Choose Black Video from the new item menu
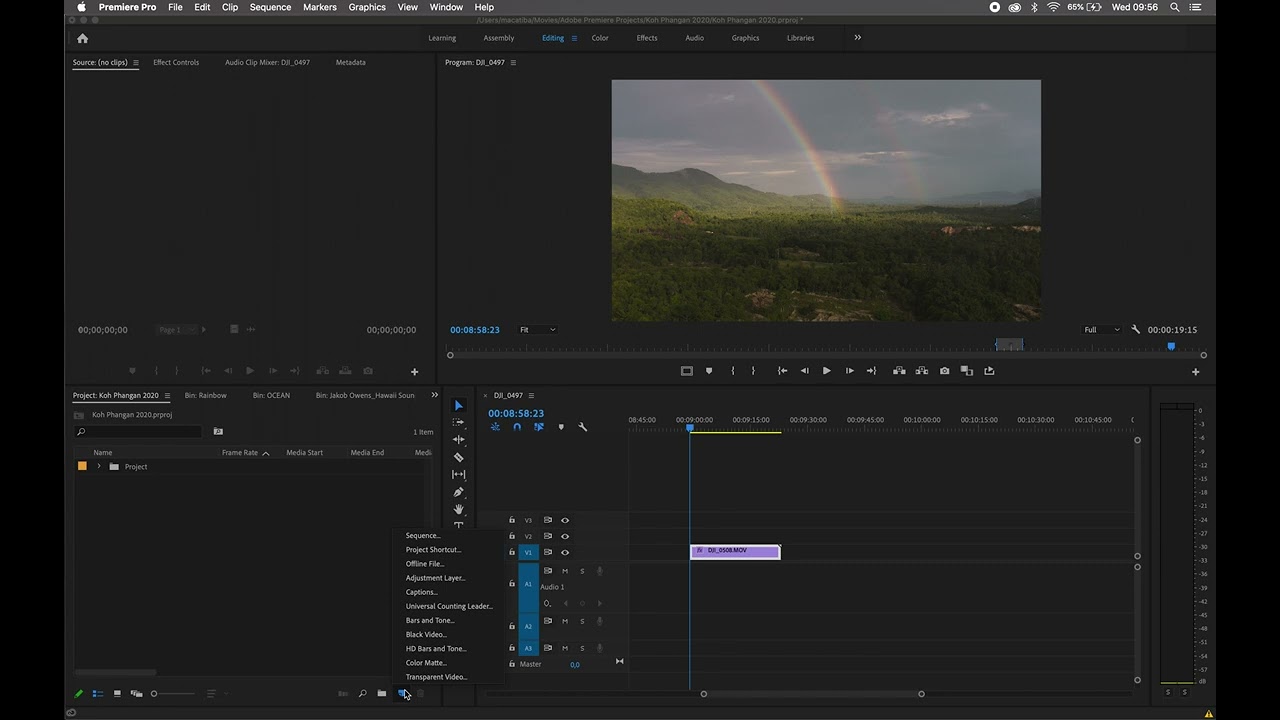The height and width of the screenshot is (720, 1280). coord(425,634)
